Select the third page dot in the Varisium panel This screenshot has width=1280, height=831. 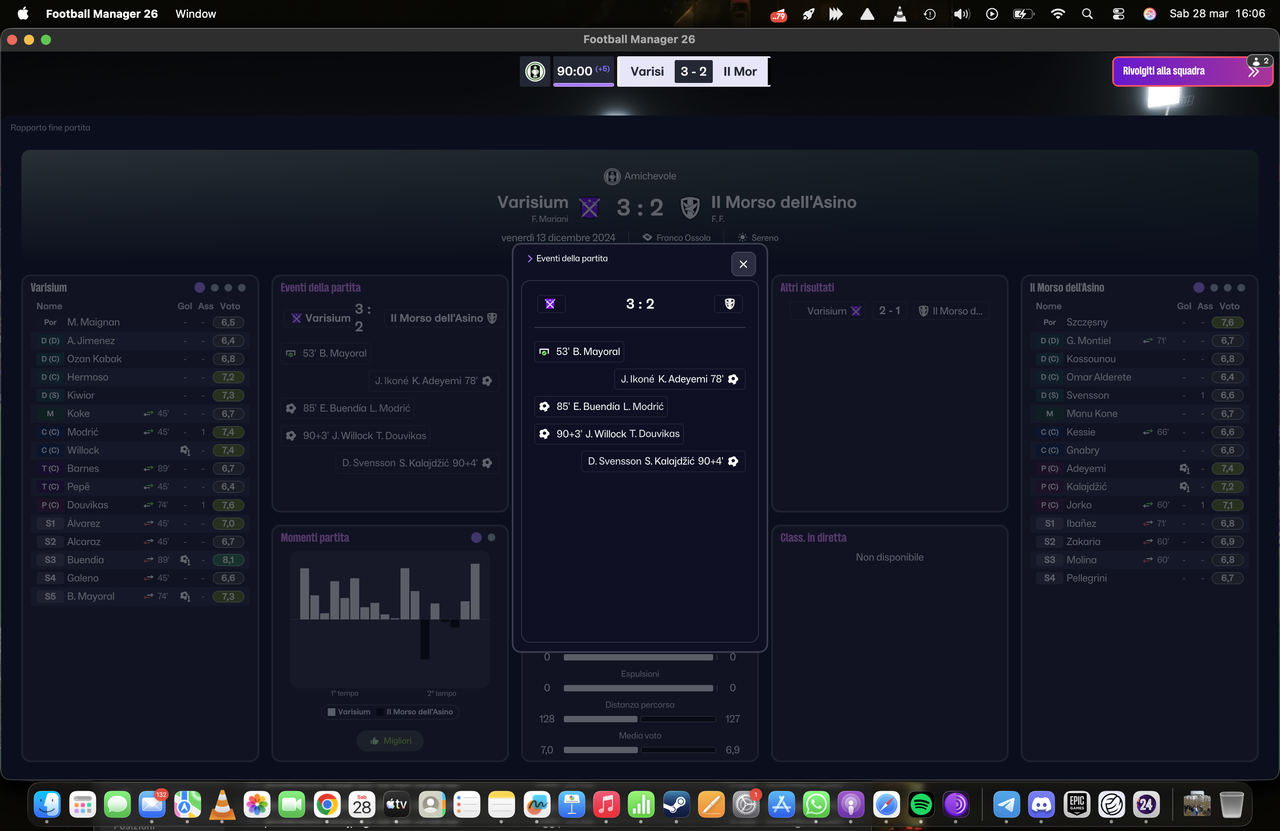click(228, 288)
